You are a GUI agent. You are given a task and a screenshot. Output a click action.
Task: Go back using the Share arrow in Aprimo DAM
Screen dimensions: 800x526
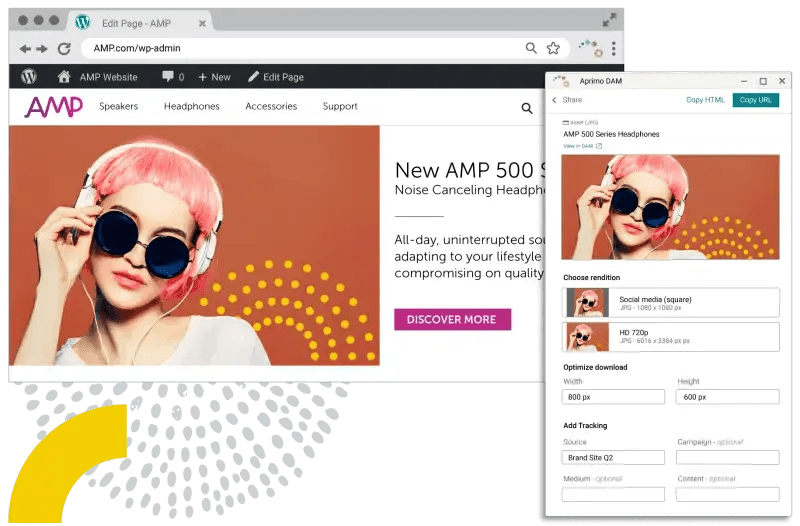coord(554,100)
